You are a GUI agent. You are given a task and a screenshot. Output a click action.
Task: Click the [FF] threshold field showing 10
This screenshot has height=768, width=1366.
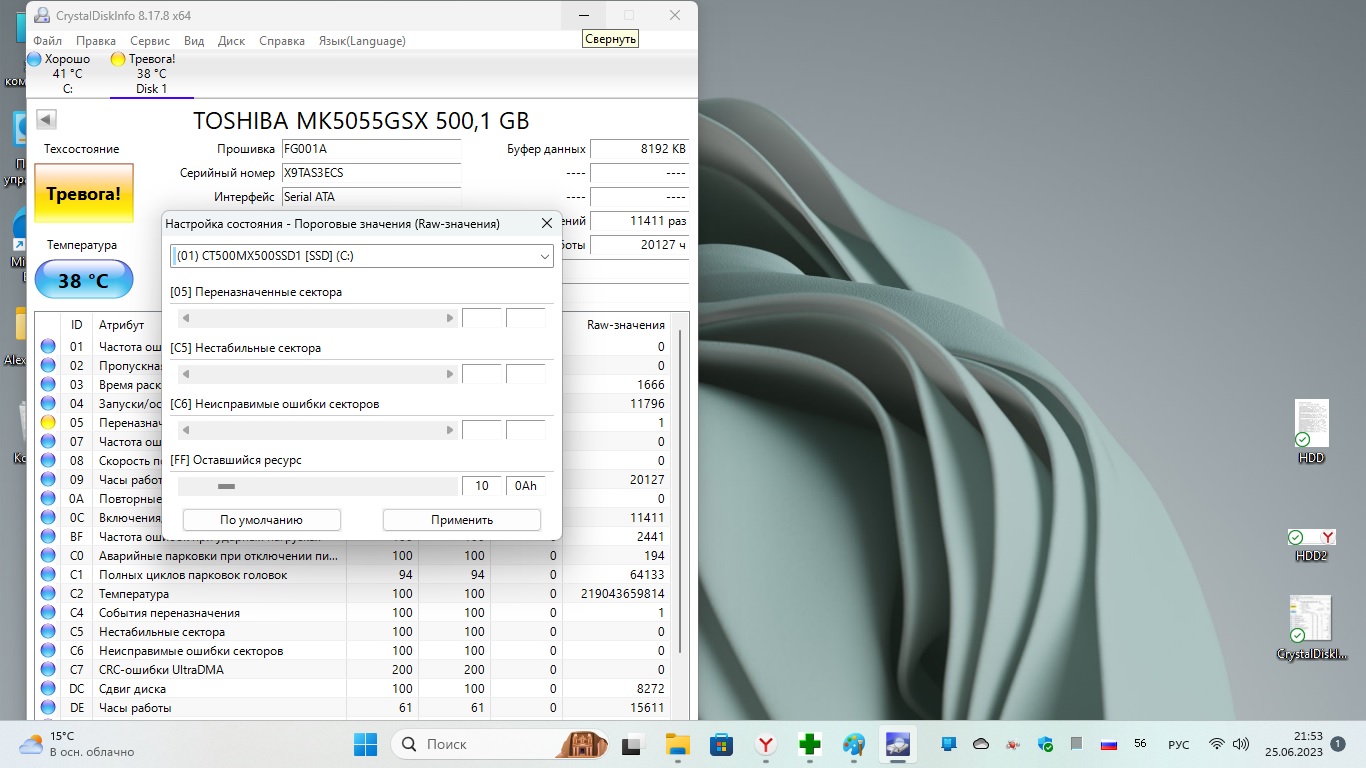pos(482,486)
